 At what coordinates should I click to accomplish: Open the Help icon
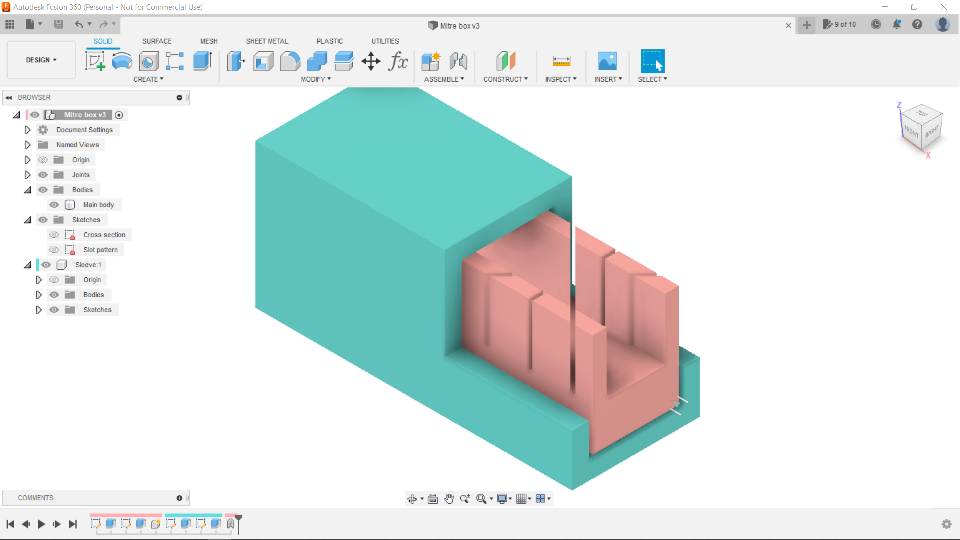(917, 24)
